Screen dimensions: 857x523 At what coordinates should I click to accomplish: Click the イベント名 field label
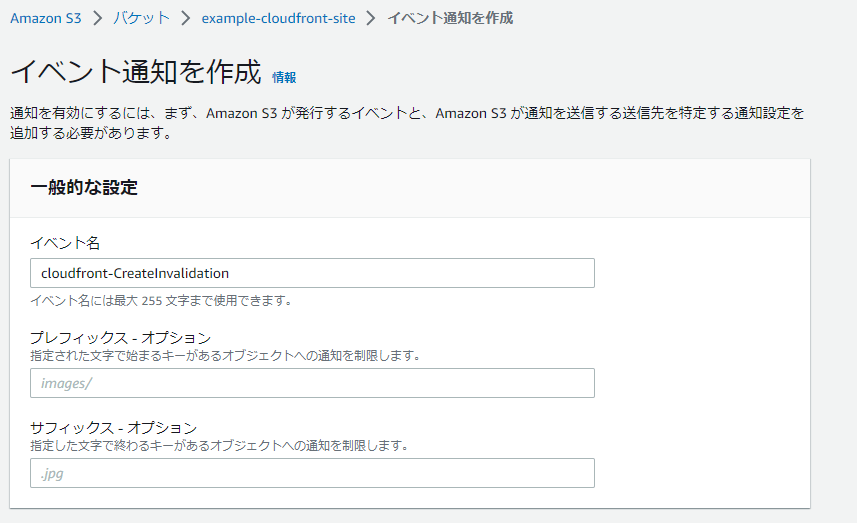pyautogui.click(x=65, y=243)
